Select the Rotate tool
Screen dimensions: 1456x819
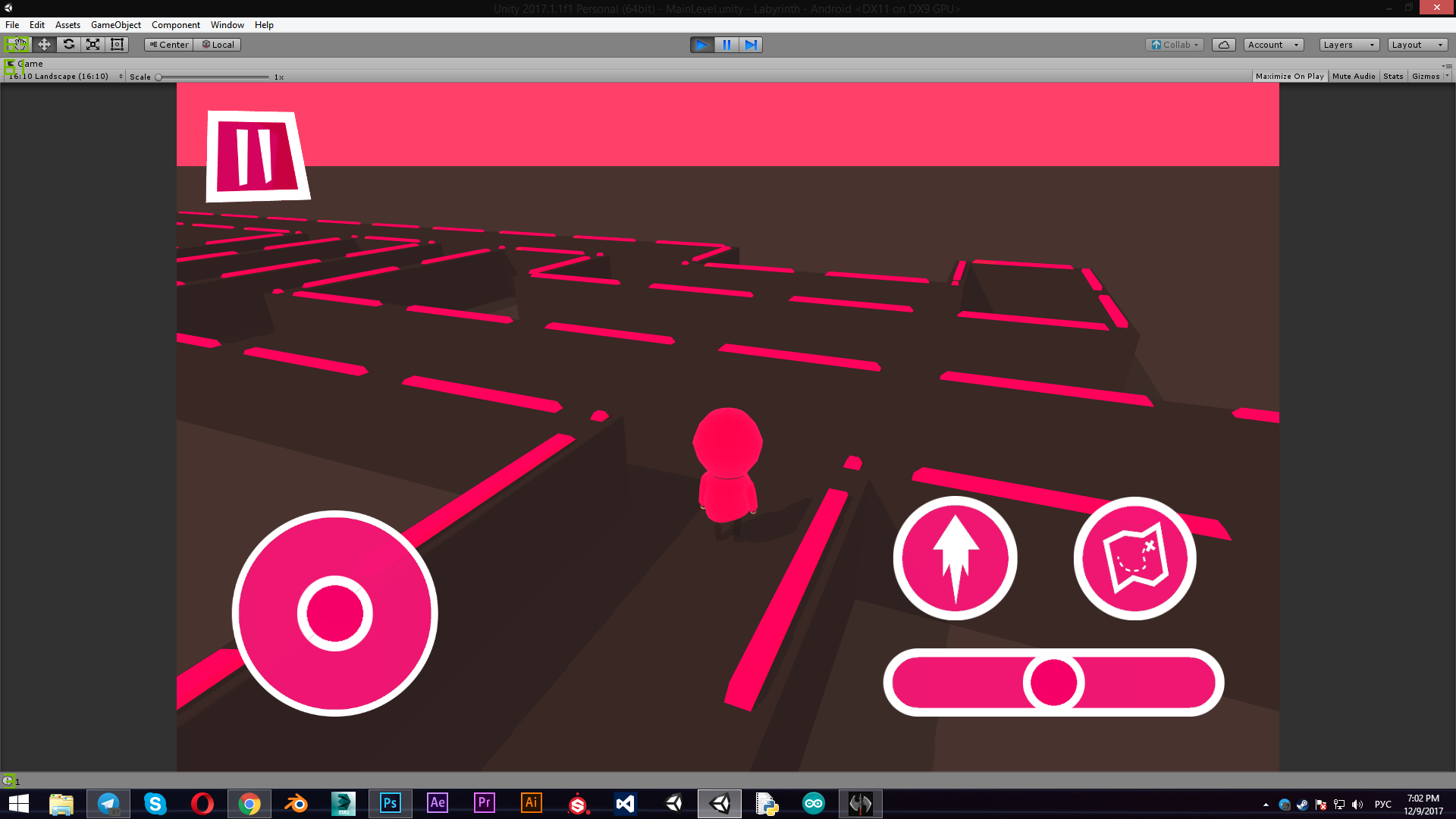(x=68, y=45)
